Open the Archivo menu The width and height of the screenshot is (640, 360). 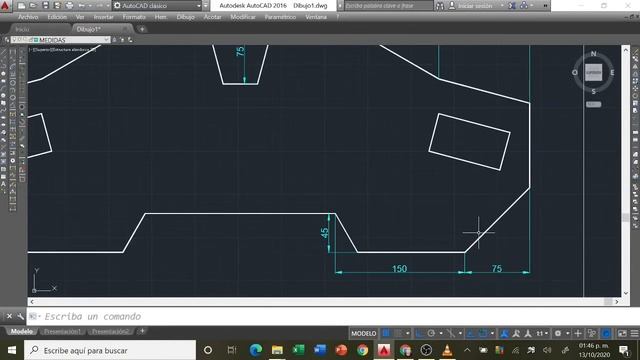(x=28, y=17)
